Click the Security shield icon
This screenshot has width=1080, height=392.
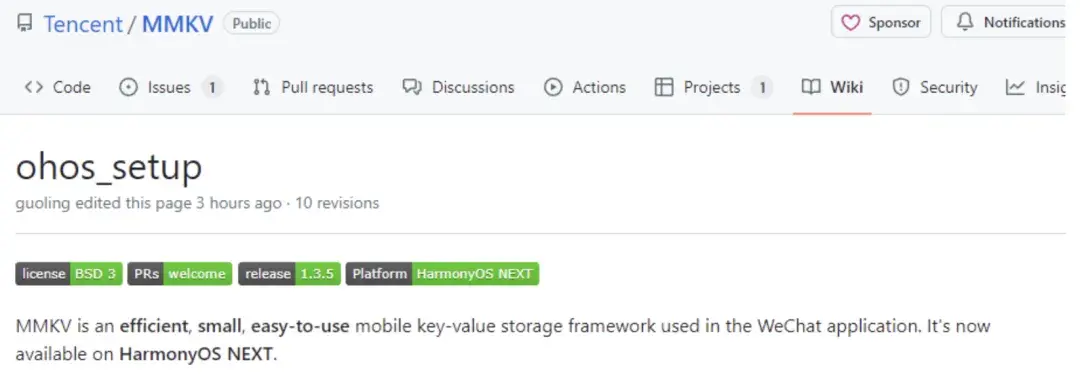click(x=900, y=87)
